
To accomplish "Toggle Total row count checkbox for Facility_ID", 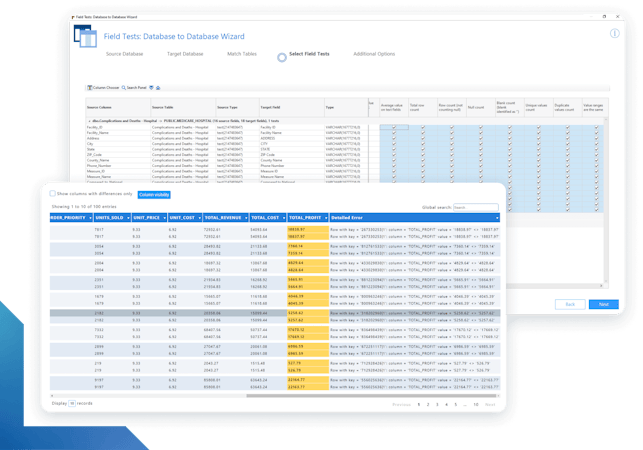I will [x=423, y=128].
